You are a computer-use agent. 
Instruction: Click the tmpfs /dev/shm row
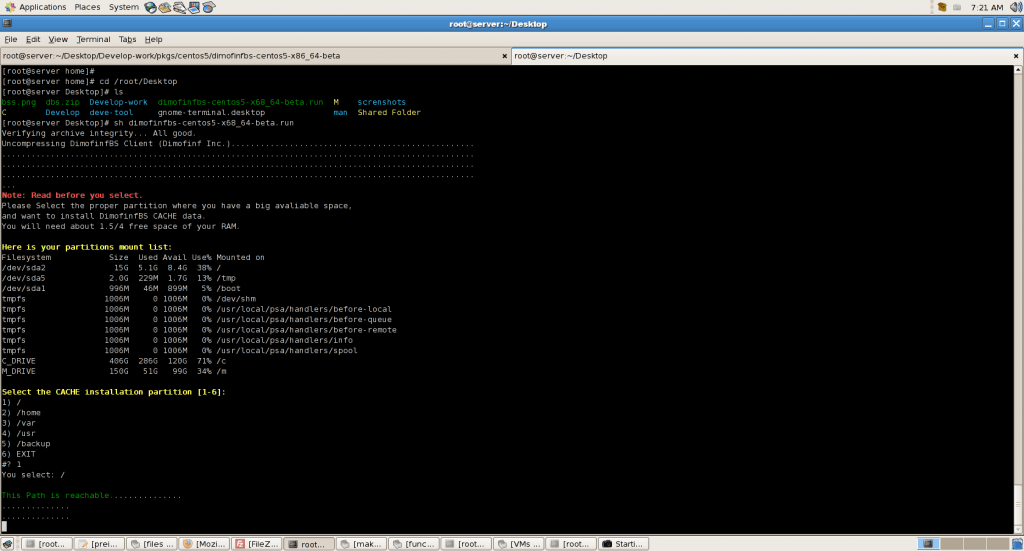click(x=129, y=299)
